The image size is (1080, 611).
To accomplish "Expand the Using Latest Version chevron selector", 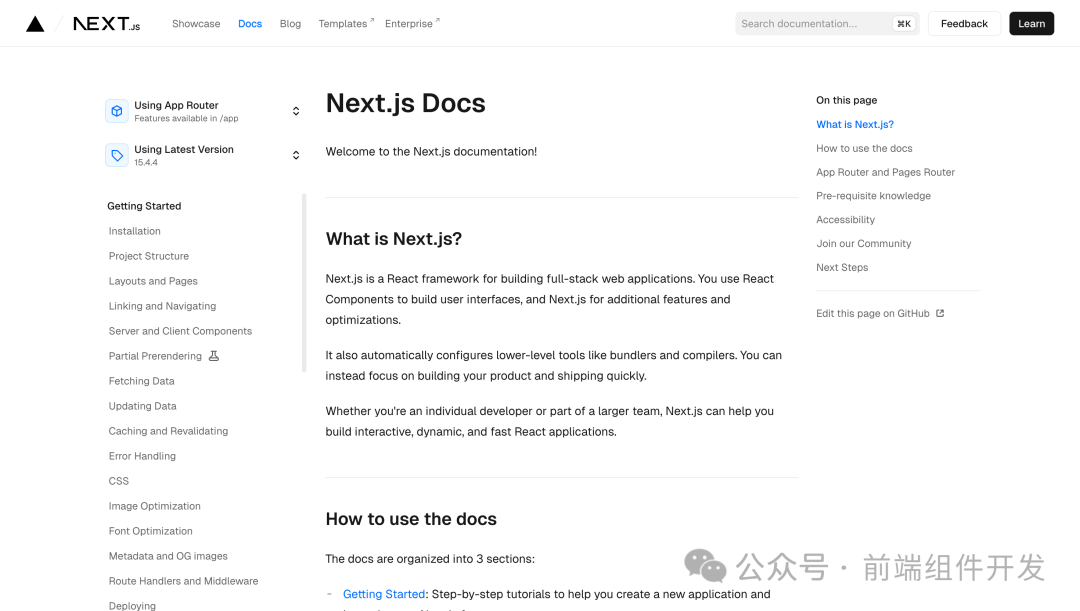I will [x=295, y=155].
